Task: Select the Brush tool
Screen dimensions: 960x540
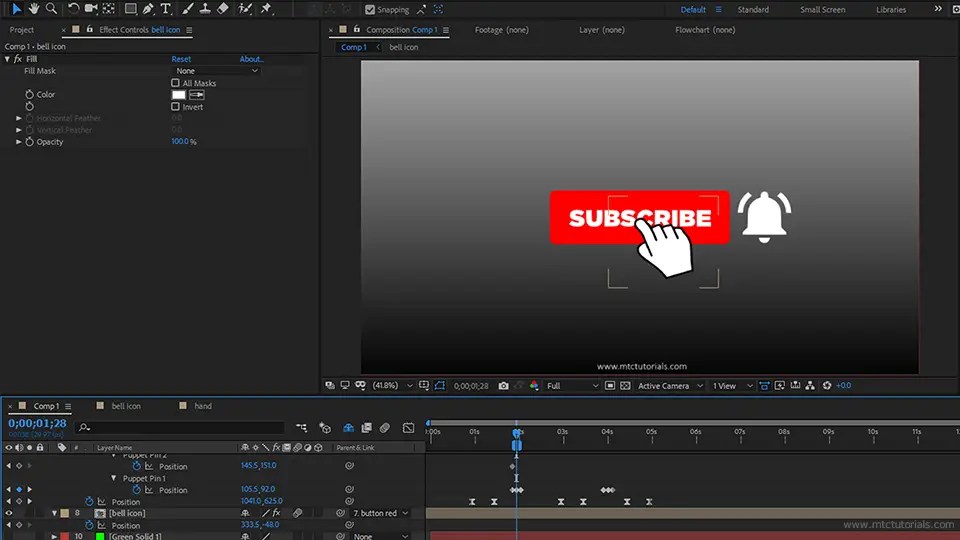Action: (187, 9)
